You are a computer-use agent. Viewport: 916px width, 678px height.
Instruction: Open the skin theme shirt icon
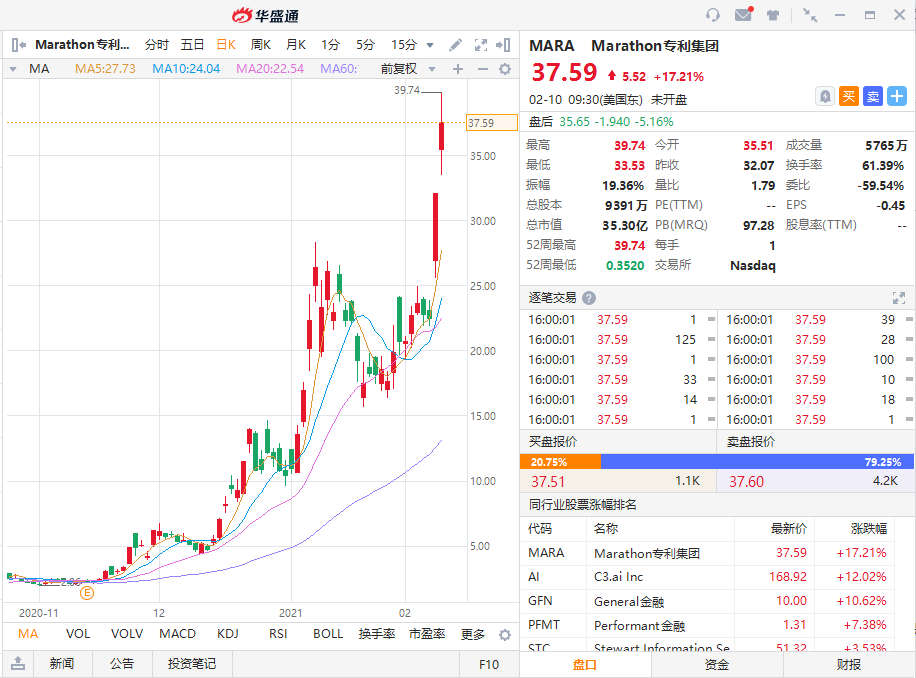tap(773, 15)
